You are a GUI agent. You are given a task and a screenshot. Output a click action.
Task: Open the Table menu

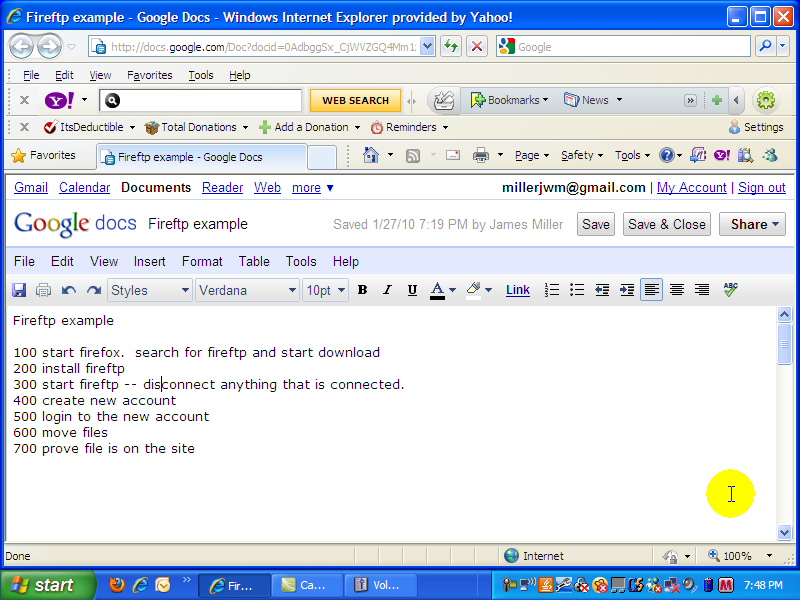254,261
